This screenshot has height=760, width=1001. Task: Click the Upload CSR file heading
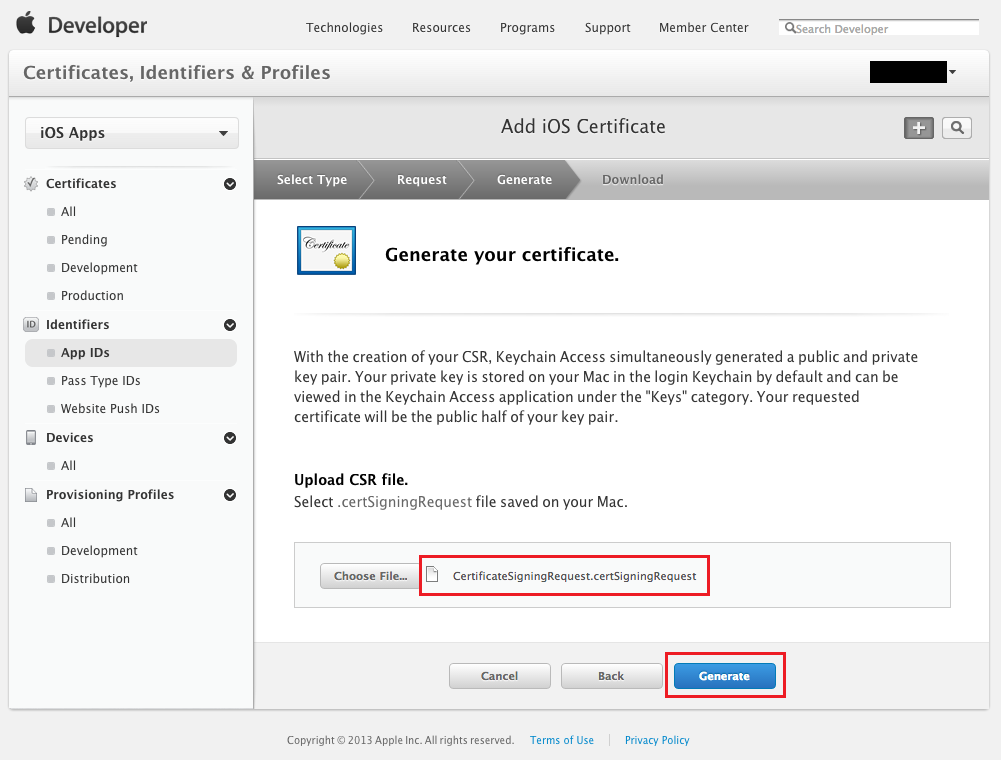350,480
